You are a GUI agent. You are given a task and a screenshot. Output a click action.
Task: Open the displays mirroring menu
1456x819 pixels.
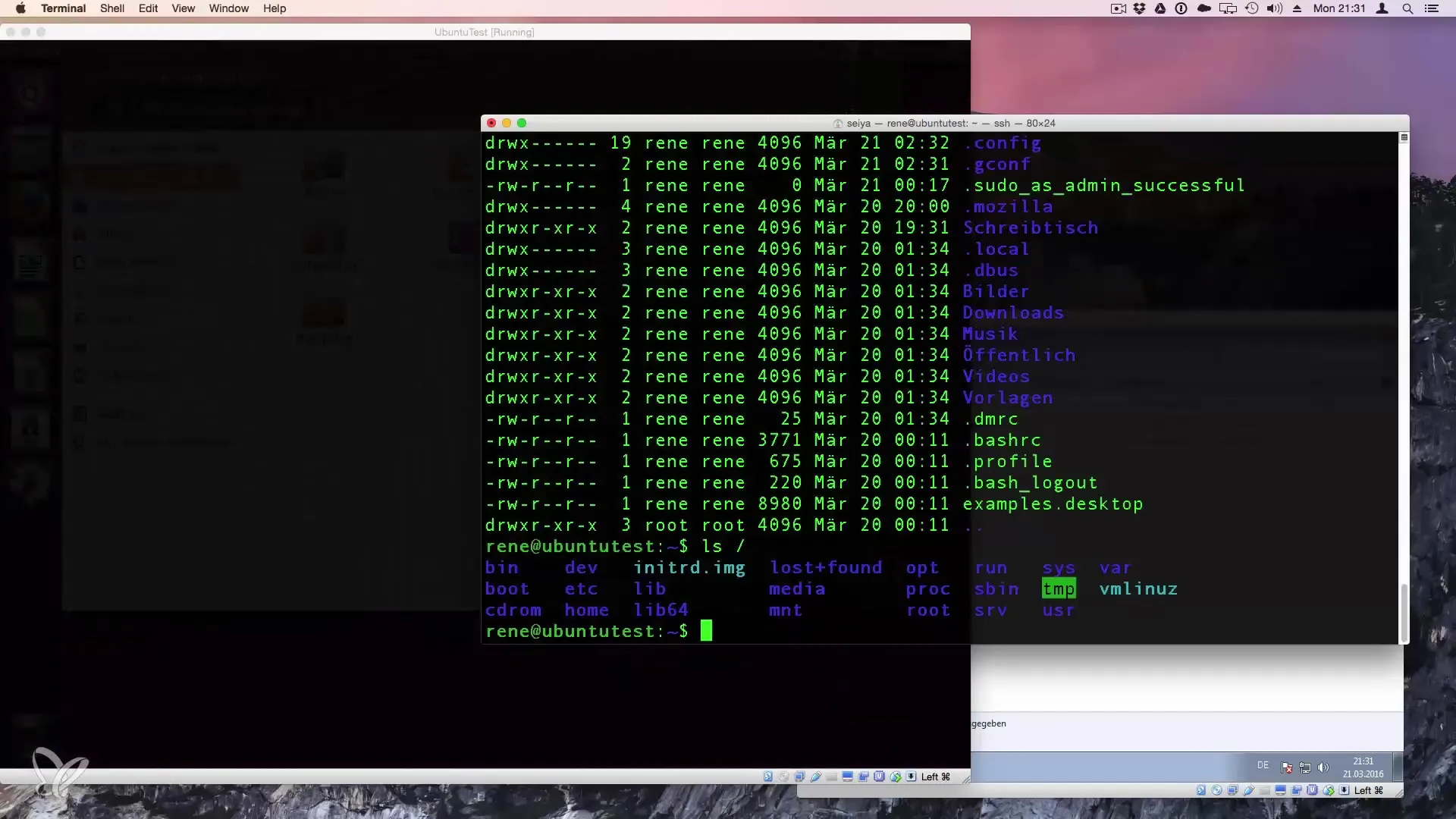coord(1227,8)
